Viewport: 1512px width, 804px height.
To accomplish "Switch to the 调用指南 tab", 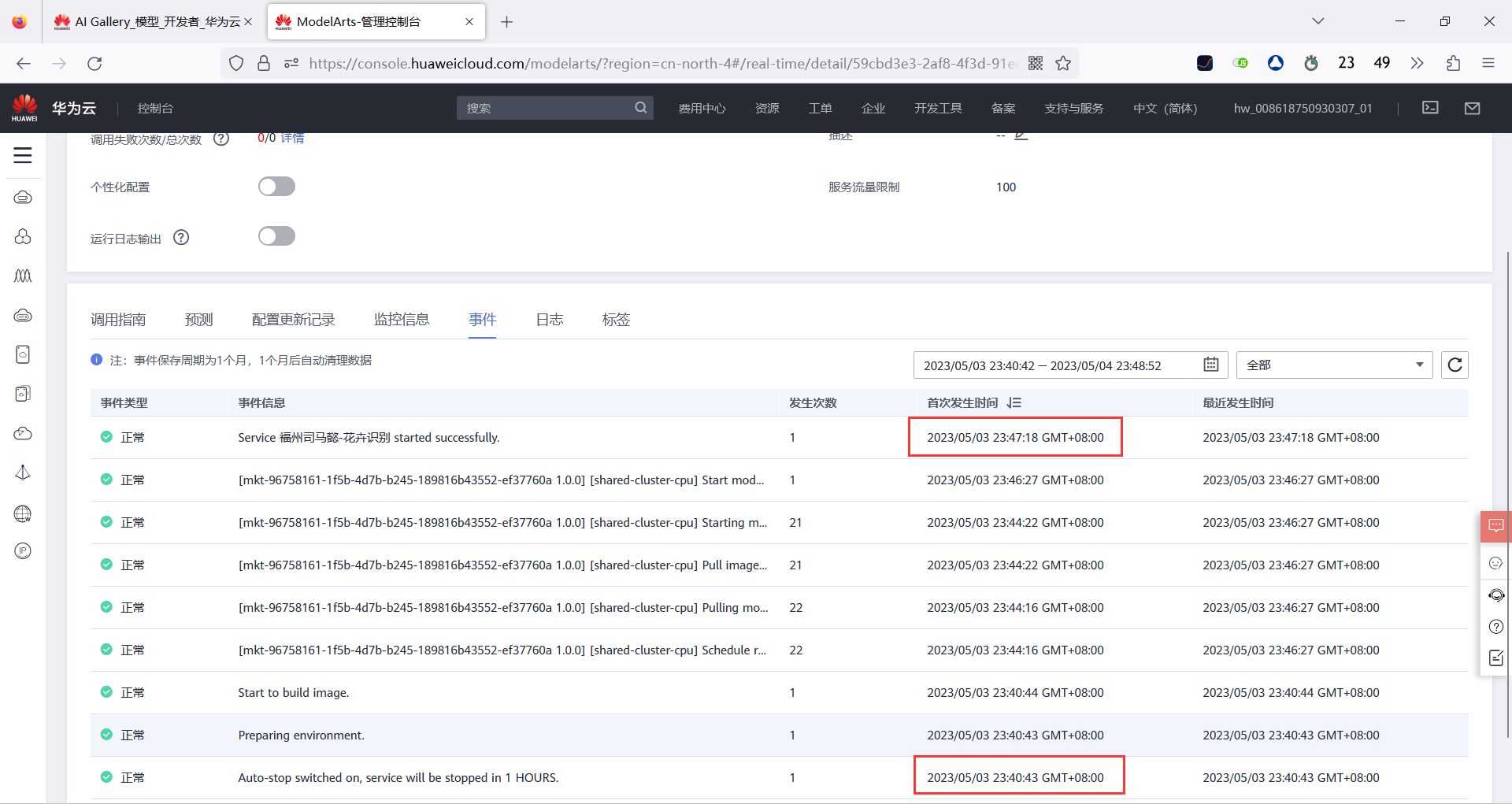I will click(x=118, y=319).
